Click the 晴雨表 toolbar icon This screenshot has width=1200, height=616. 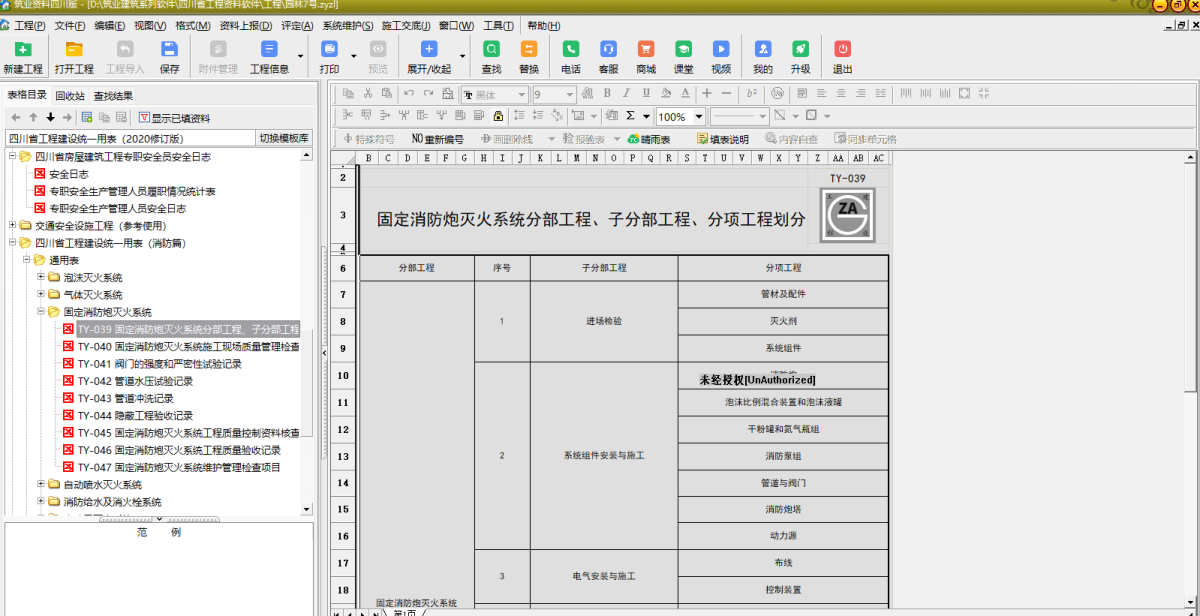coord(649,139)
